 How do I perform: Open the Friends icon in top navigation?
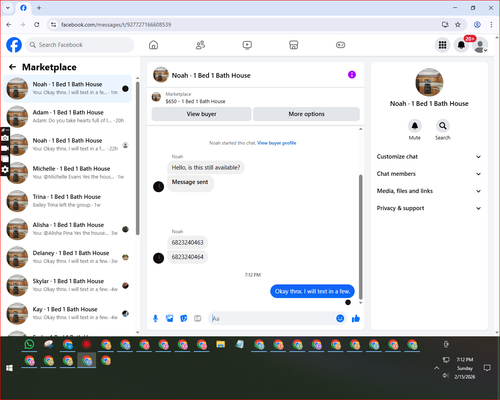click(200, 45)
